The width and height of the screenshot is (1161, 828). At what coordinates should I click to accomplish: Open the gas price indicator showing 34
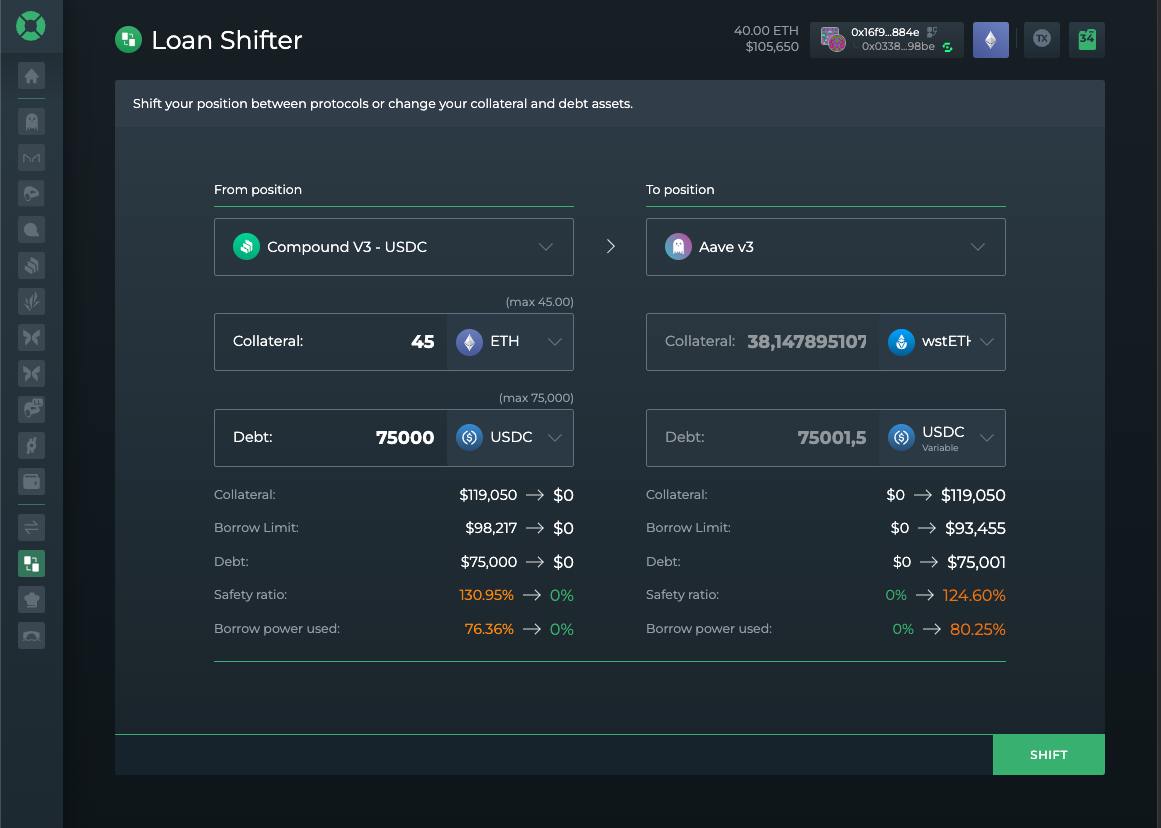(x=1087, y=39)
